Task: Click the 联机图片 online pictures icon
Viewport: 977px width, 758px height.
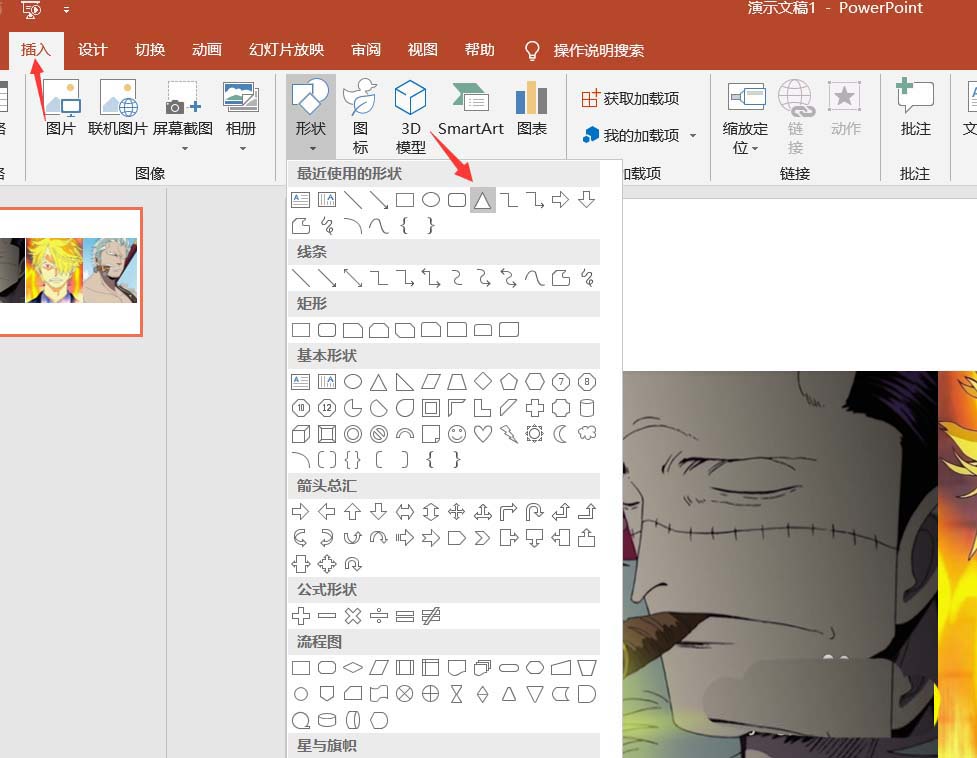Action: [118, 108]
